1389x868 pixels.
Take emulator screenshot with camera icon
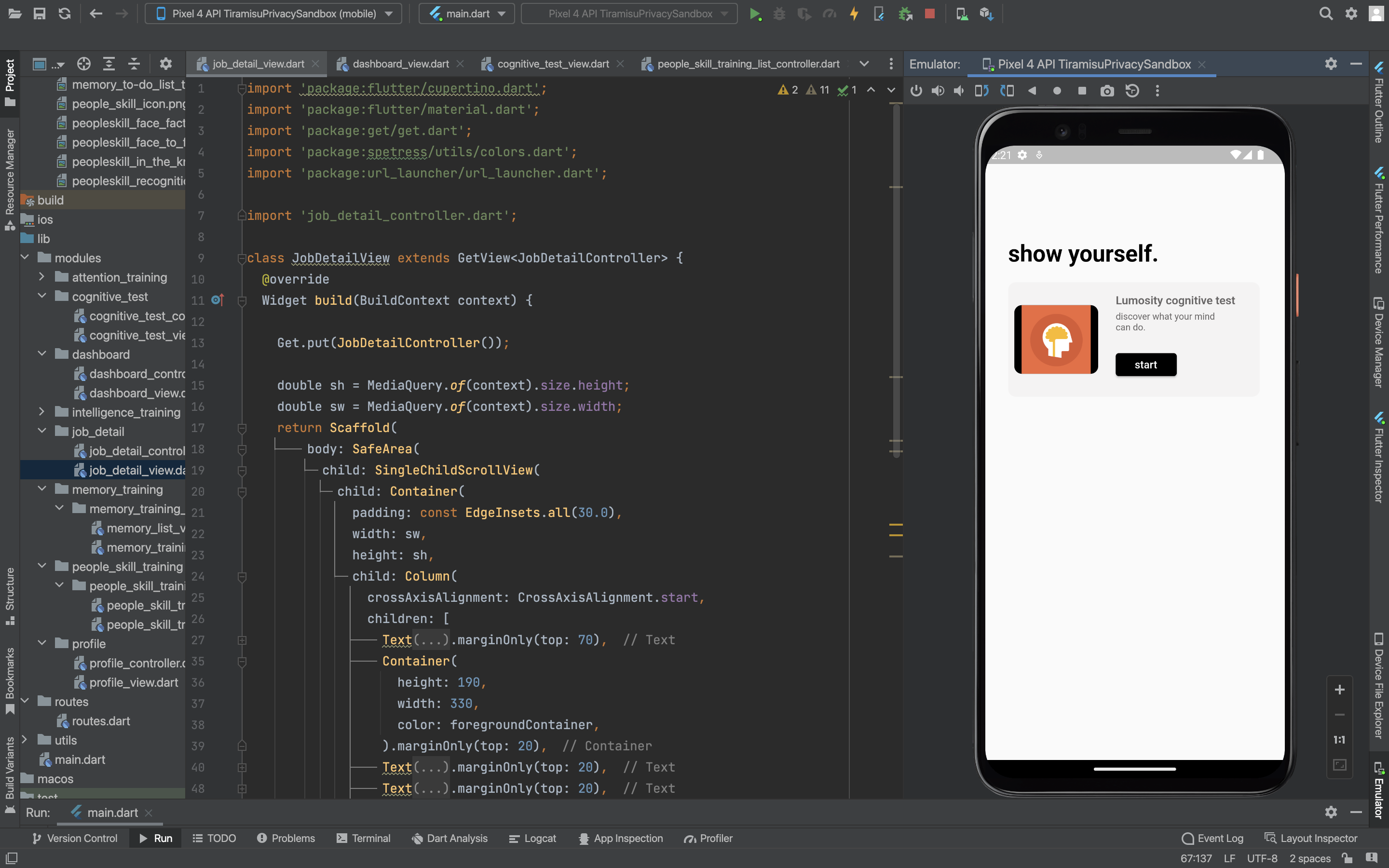(1106, 91)
